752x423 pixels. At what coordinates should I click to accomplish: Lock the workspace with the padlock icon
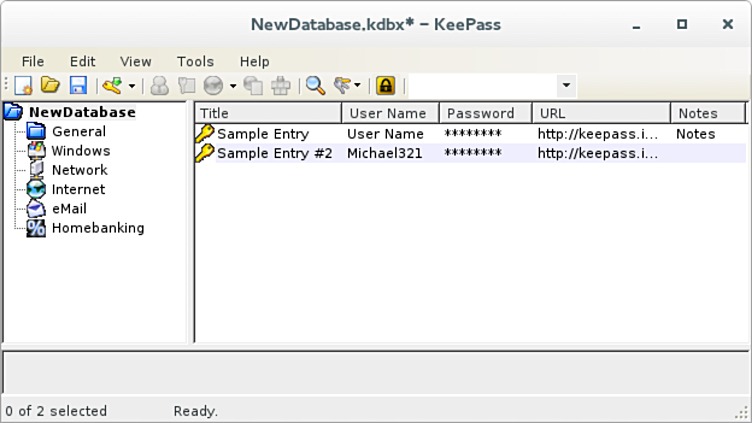(x=385, y=86)
